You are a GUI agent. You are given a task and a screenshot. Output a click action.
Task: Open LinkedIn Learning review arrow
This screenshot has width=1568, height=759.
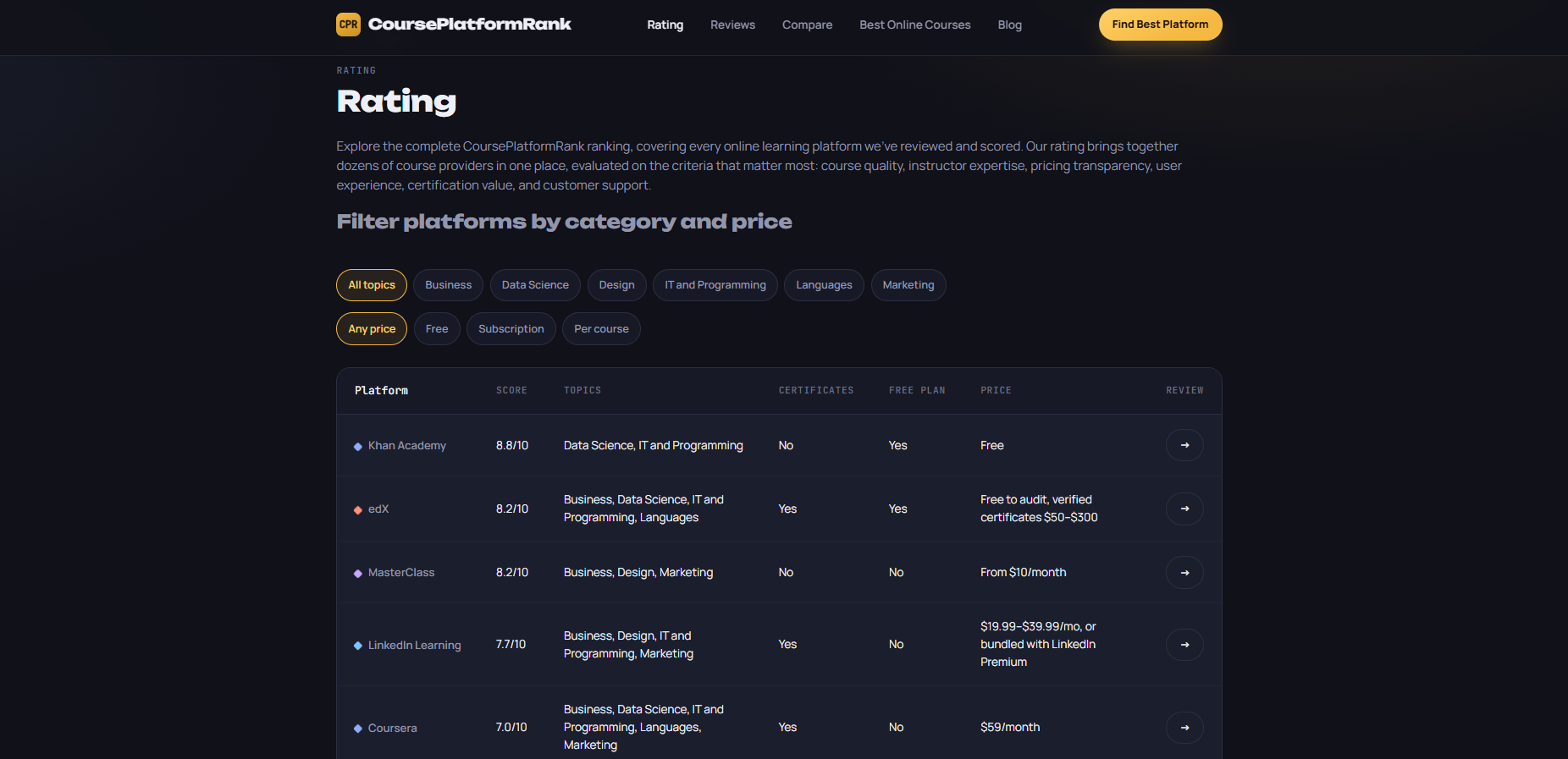coord(1184,645)
